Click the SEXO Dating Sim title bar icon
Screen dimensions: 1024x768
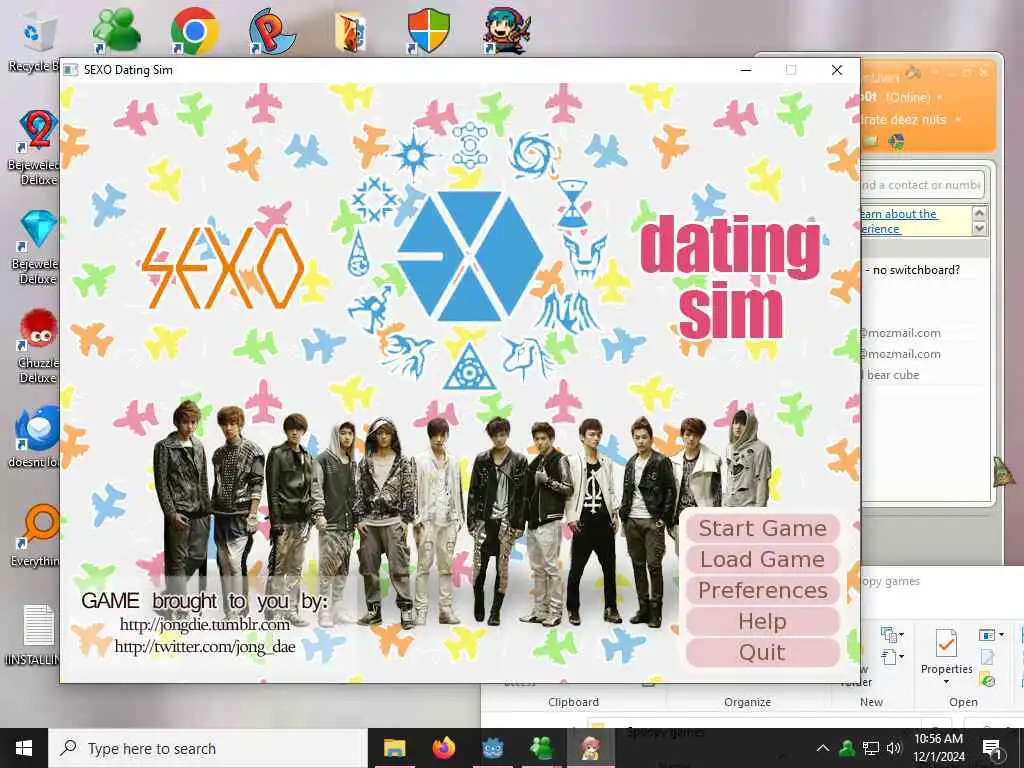point(71,70)
